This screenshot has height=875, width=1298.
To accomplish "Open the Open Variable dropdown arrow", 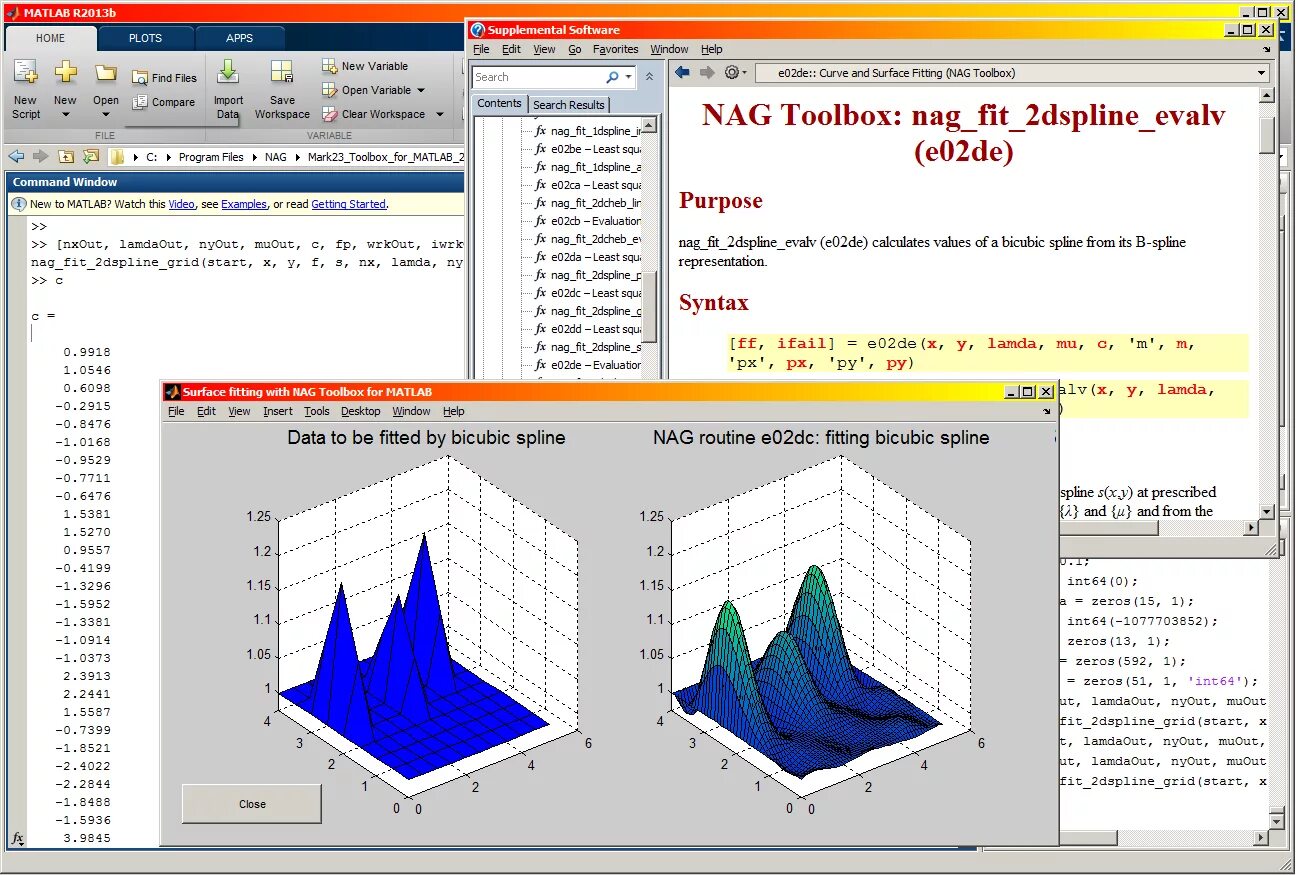I will pyautogui.click(x=421, y=90).
